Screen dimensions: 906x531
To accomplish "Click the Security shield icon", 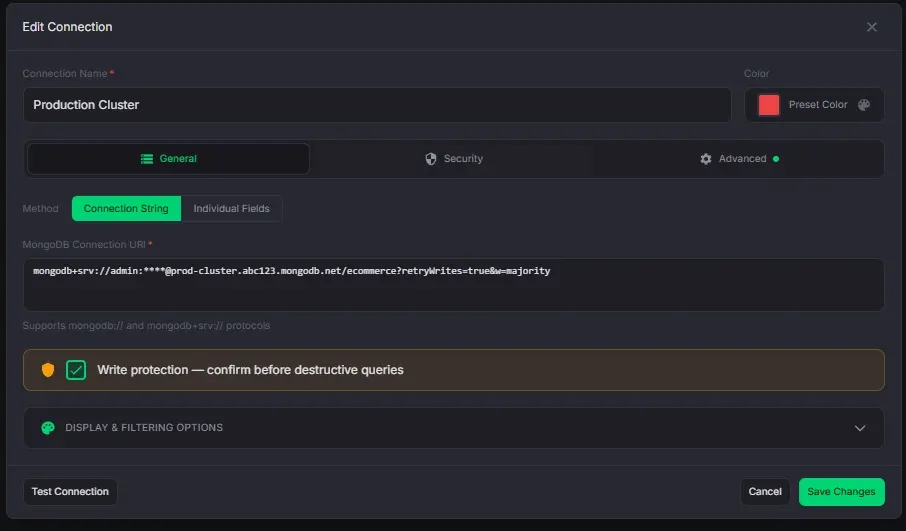I will [430, 159].
